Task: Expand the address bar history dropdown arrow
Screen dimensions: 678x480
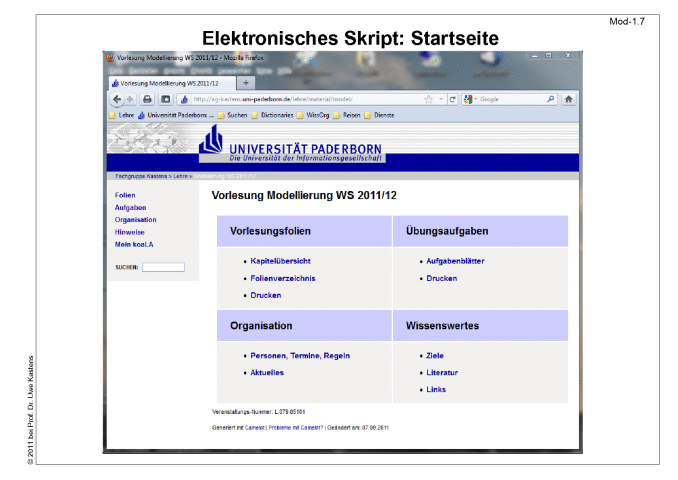Action: coord(441,99)
